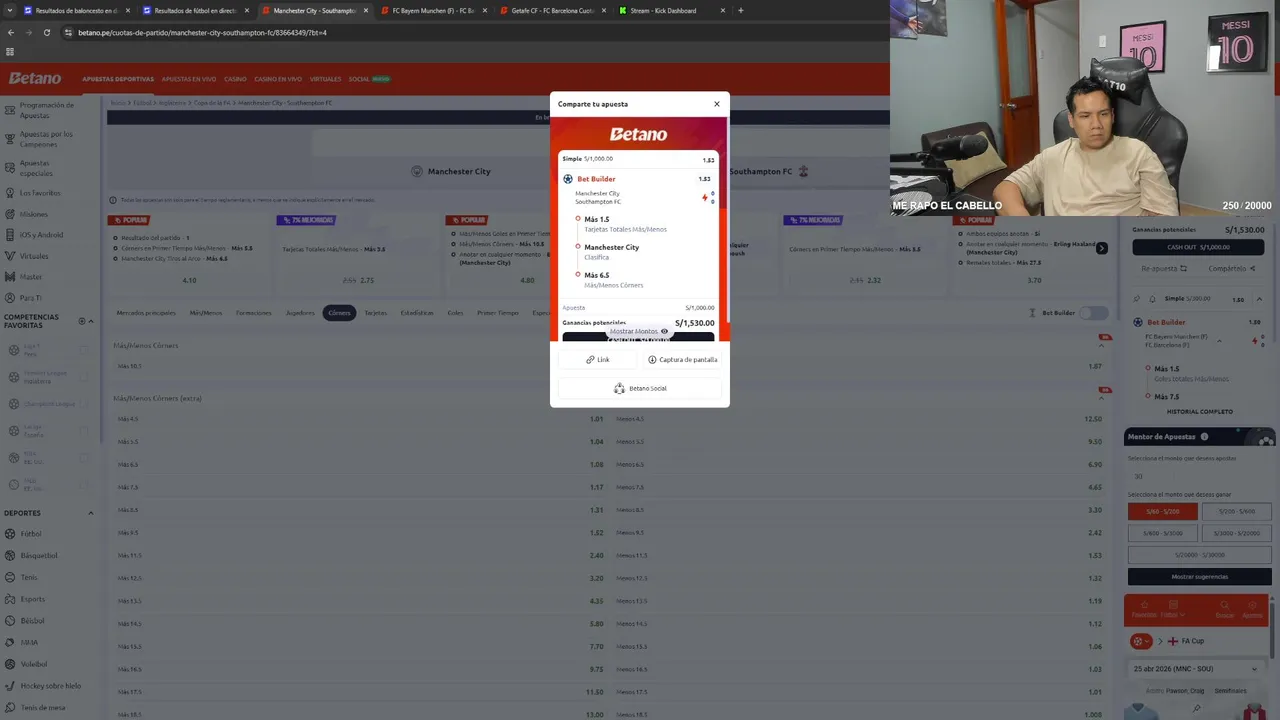1280x720 pixels.
Task: Open Casino en Vivo menu item
Action: point(278,79)
